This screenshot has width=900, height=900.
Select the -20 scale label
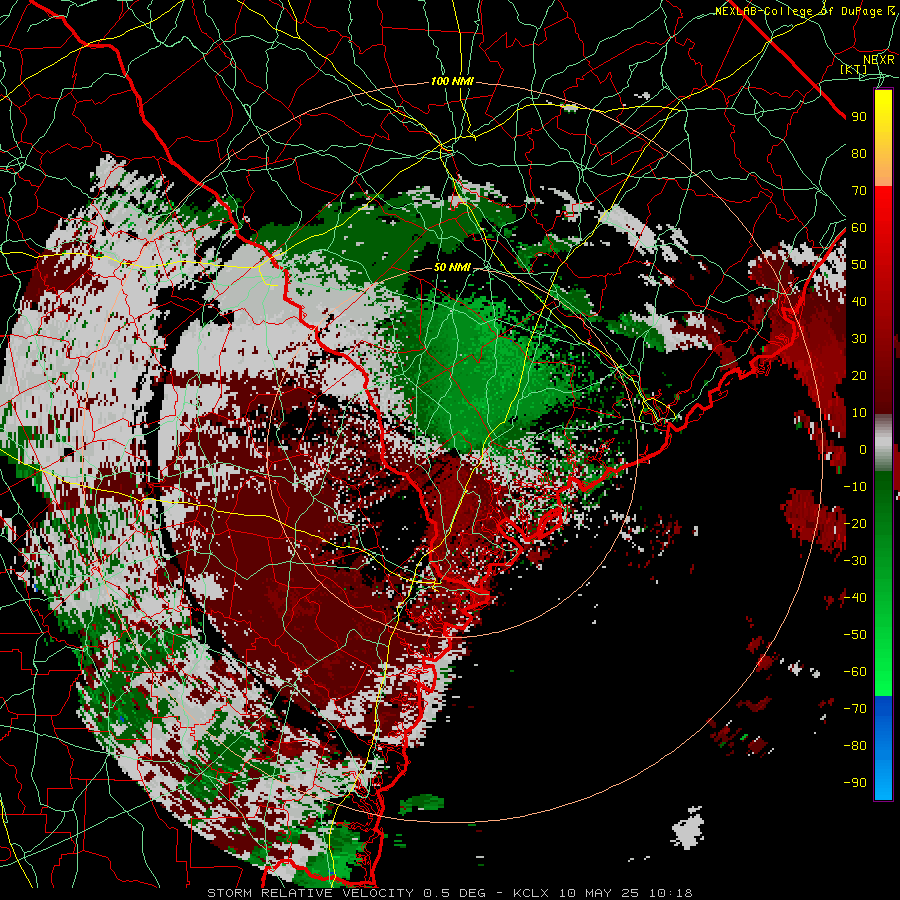855,524
